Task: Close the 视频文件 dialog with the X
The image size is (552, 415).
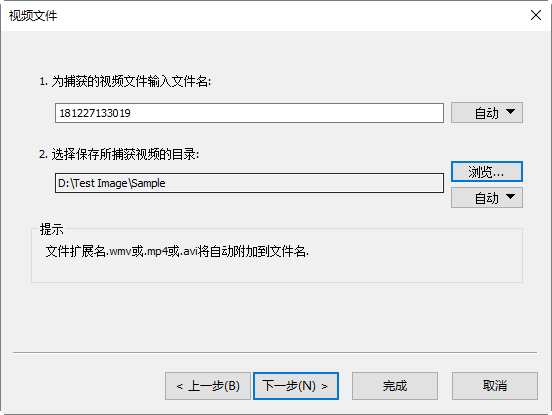Action: [x=536, y=15]
